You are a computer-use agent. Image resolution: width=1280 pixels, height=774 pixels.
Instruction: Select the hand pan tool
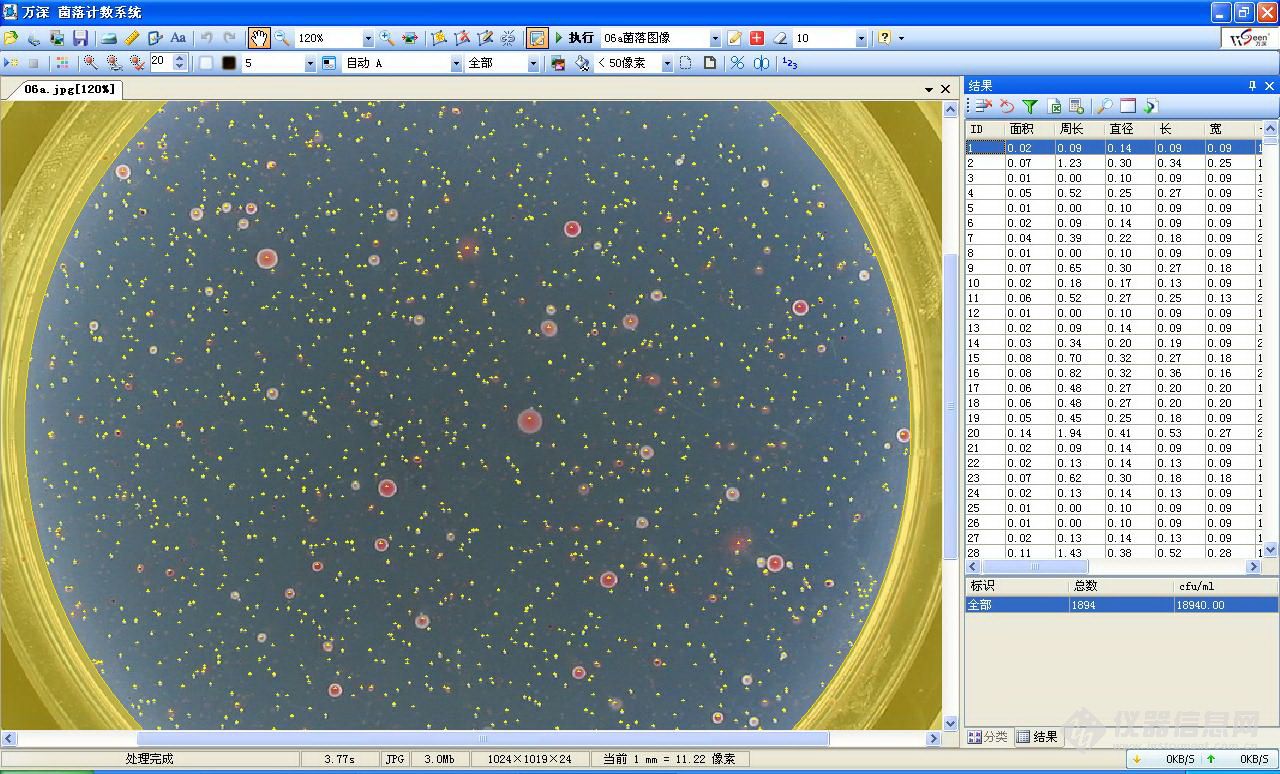pyautogui.click(x=259, y=38)
